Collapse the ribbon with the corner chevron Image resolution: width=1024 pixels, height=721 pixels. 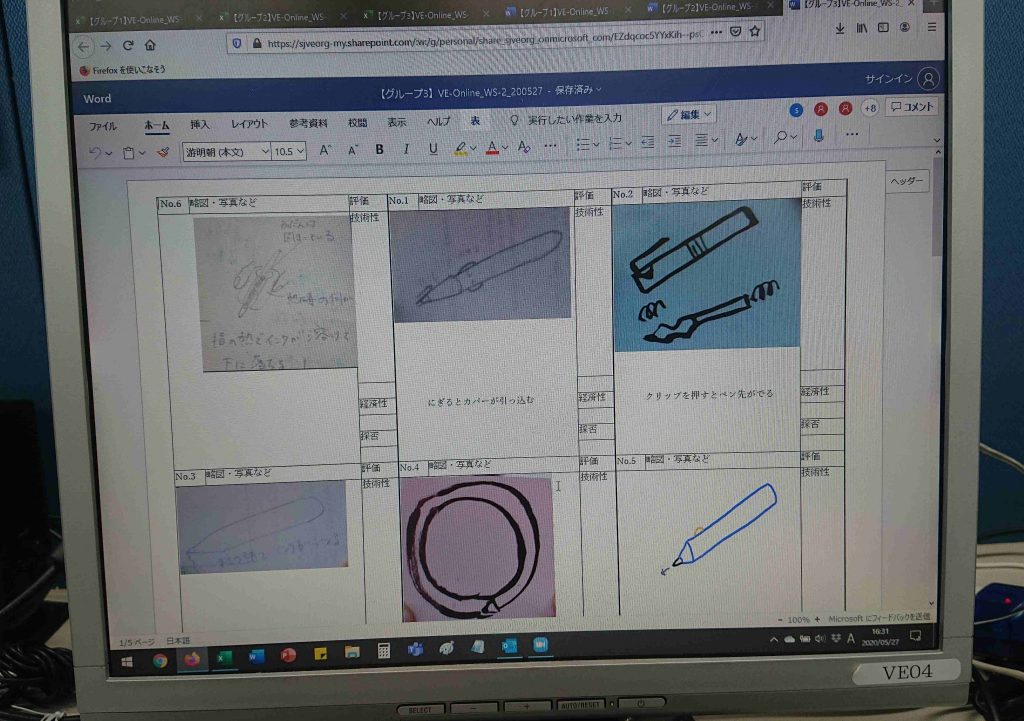point(937,140)
